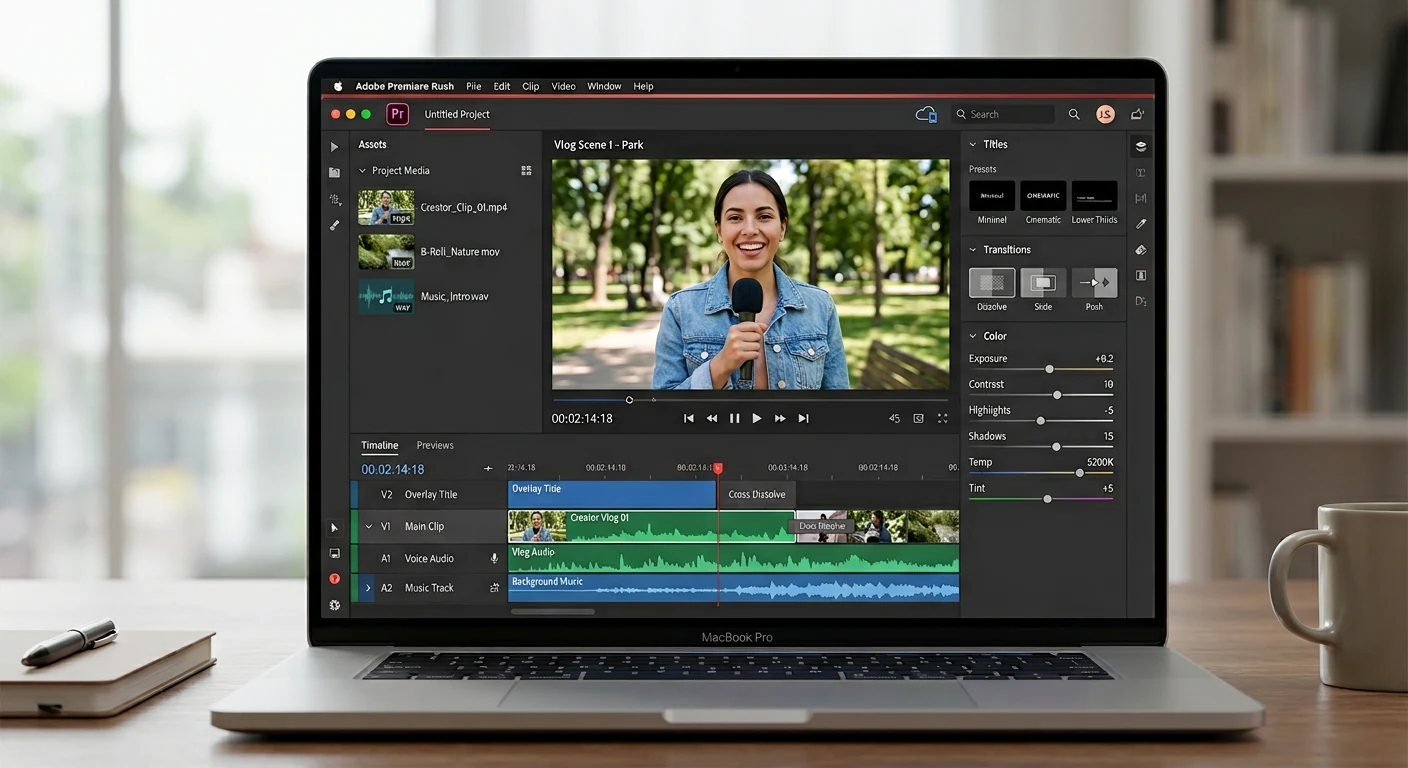This screenshot has width=1408, height=768.
Task: Click the monitor icon in timeline sidebar
Action: click(x=335, y=554)
